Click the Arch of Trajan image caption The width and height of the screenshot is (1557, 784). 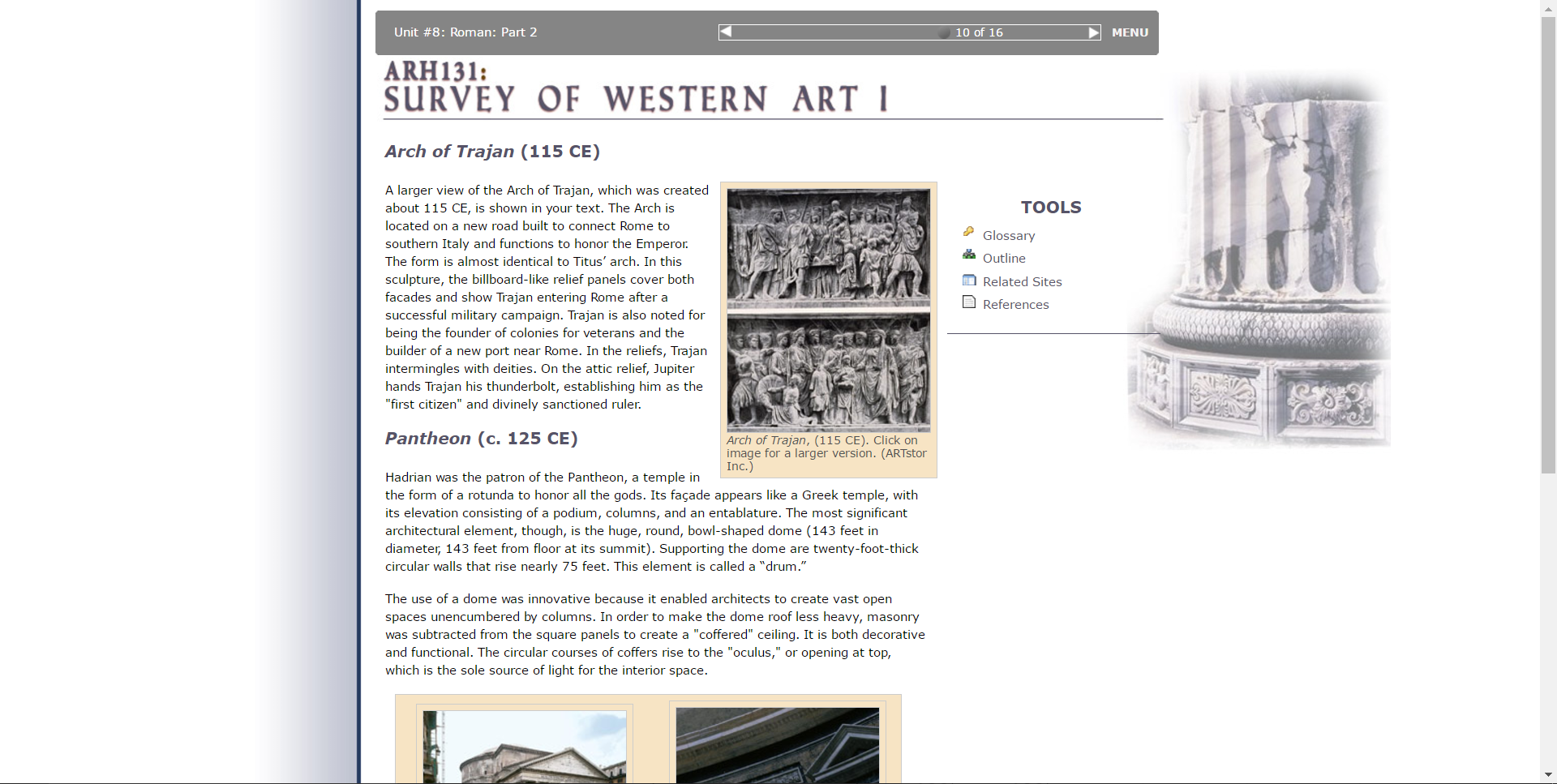827,453
